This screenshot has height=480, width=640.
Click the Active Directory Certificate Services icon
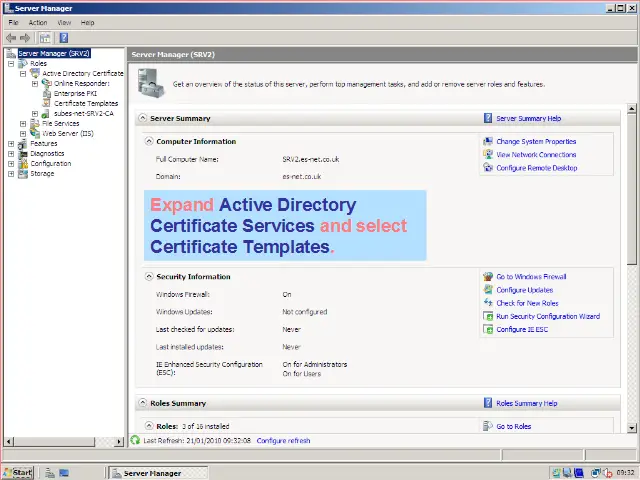(x=35, y=73)
